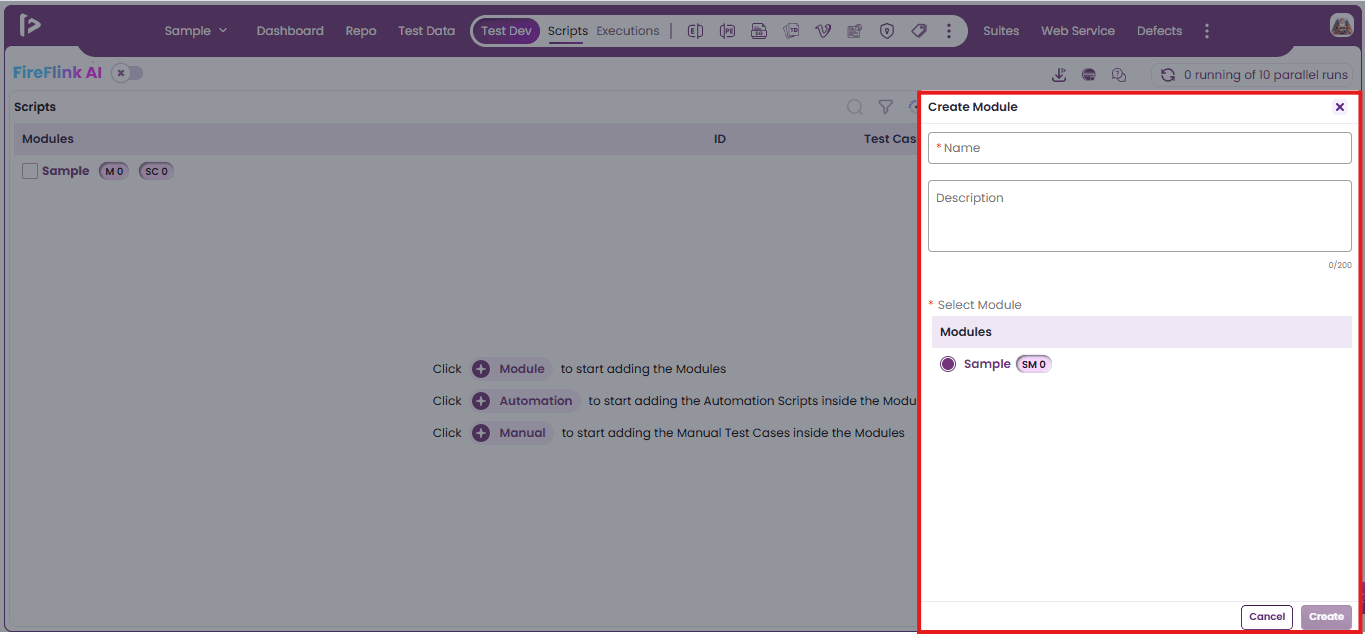Click the Sample label in Select Module list
1365x635 pixels.
987,364
